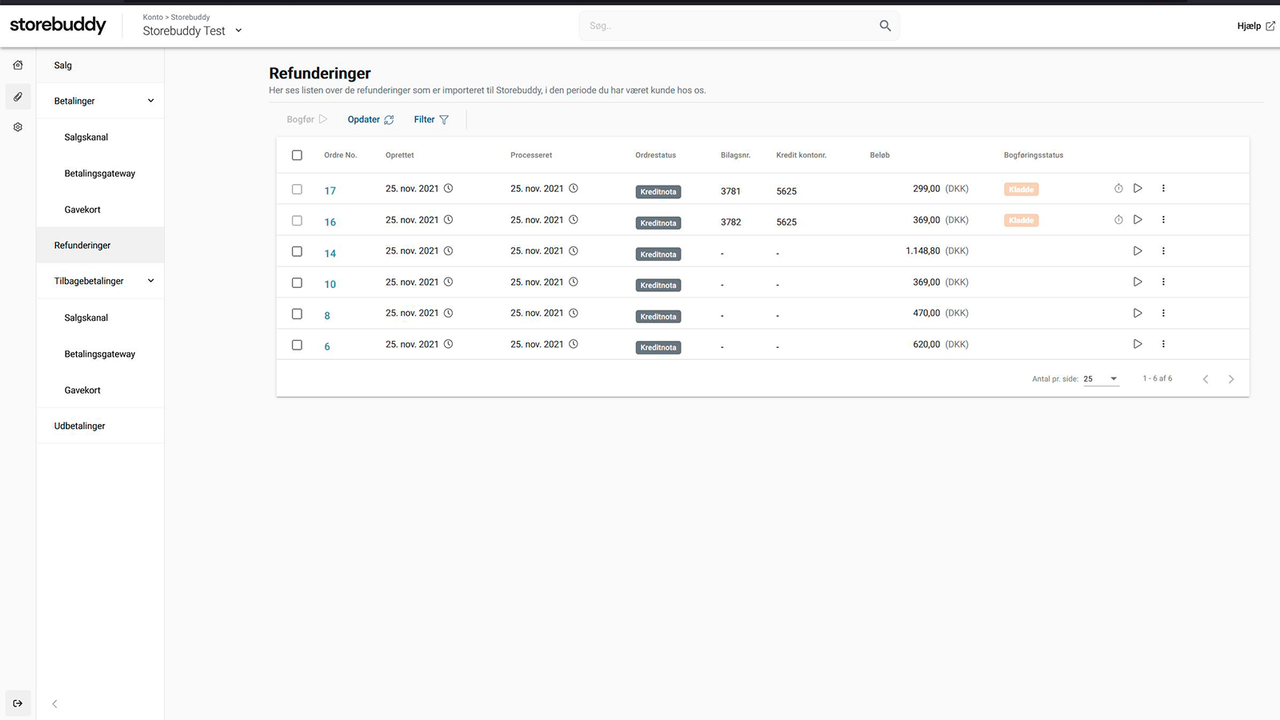Select all refunds with the header checkbox
Viewport: 1280px width, 720px height.
[x=297, y=155]
